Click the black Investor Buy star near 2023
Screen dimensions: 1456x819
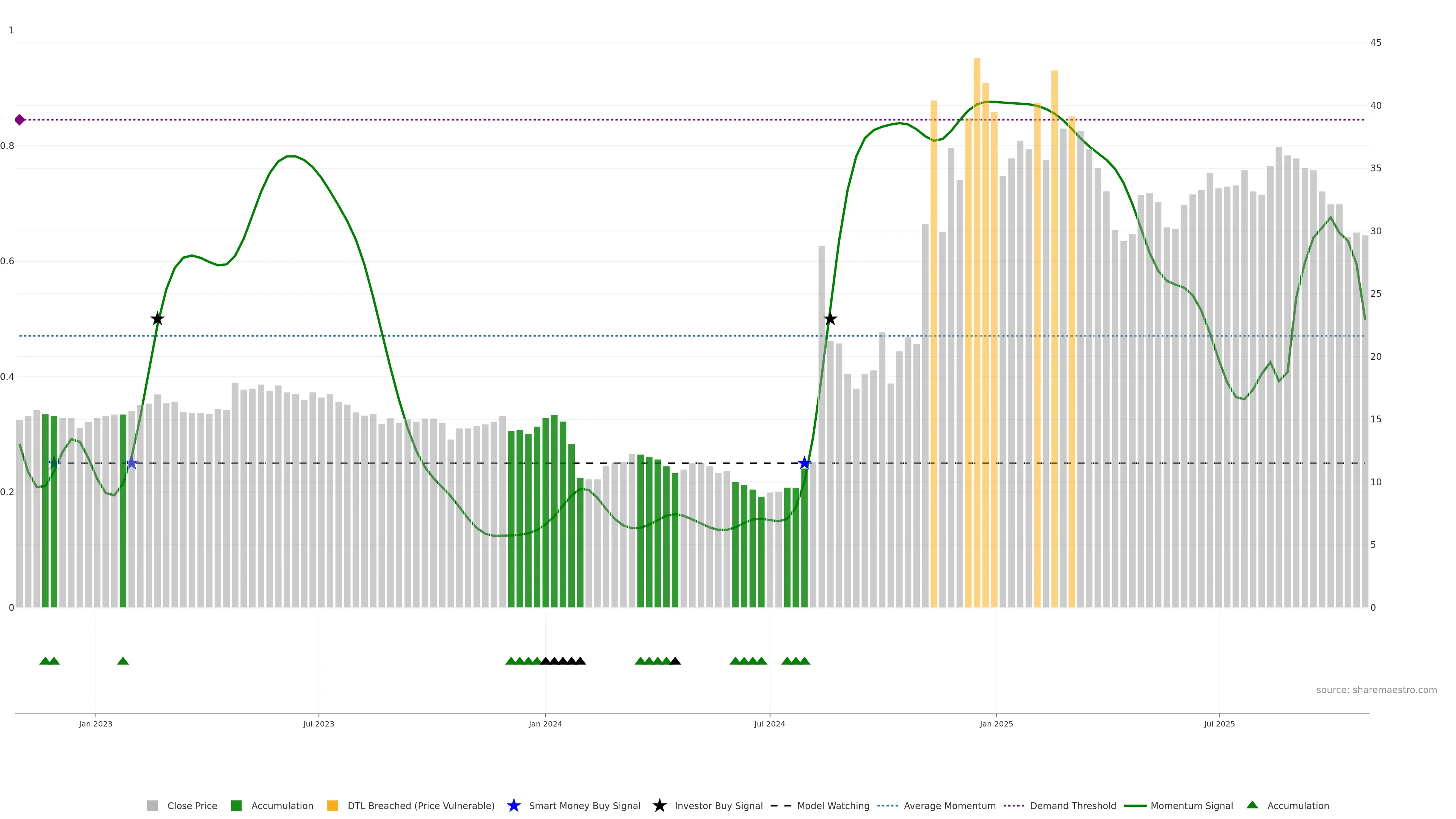(158, 319)
